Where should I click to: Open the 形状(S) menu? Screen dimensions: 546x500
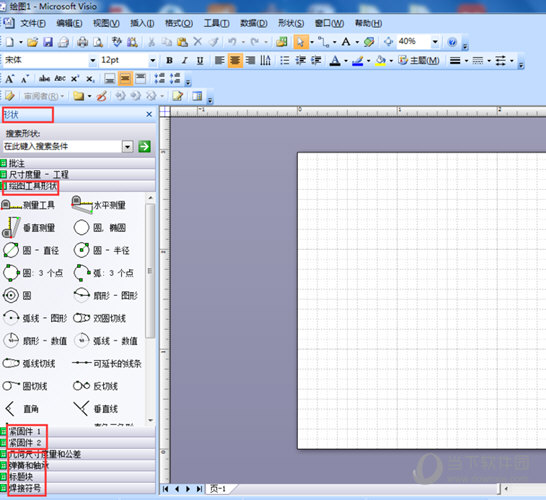click(x=291, y=23)
